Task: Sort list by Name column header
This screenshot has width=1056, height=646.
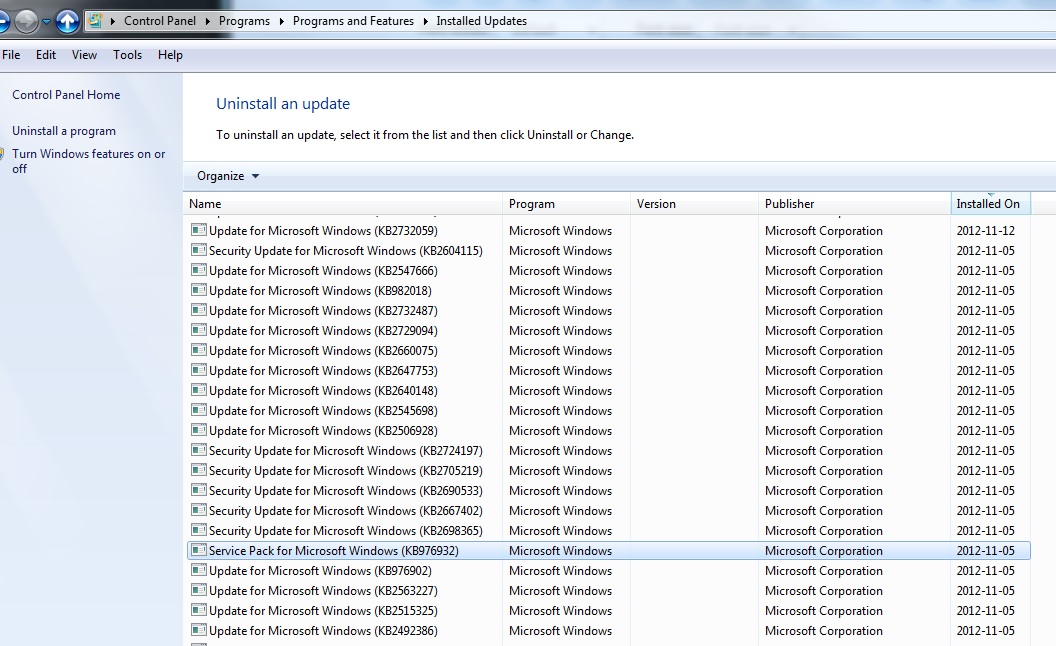Action: 205,204
